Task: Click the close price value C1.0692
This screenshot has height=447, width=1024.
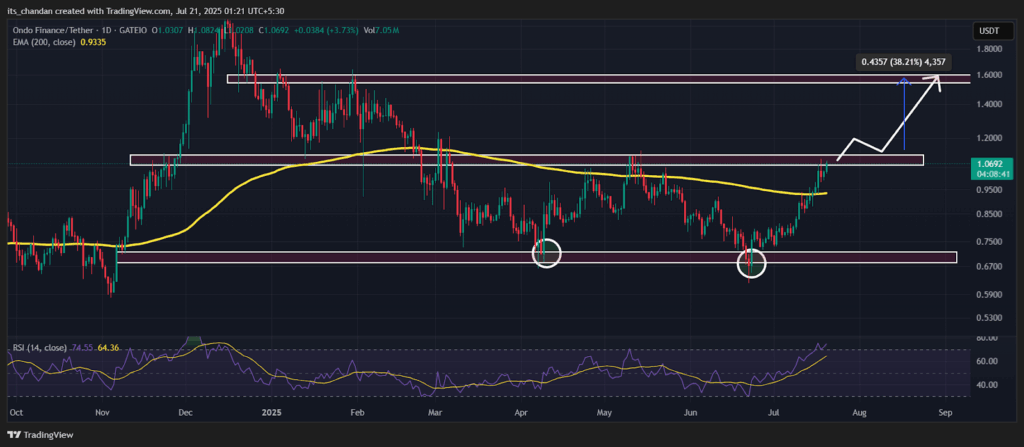Action: pos(273,31)
